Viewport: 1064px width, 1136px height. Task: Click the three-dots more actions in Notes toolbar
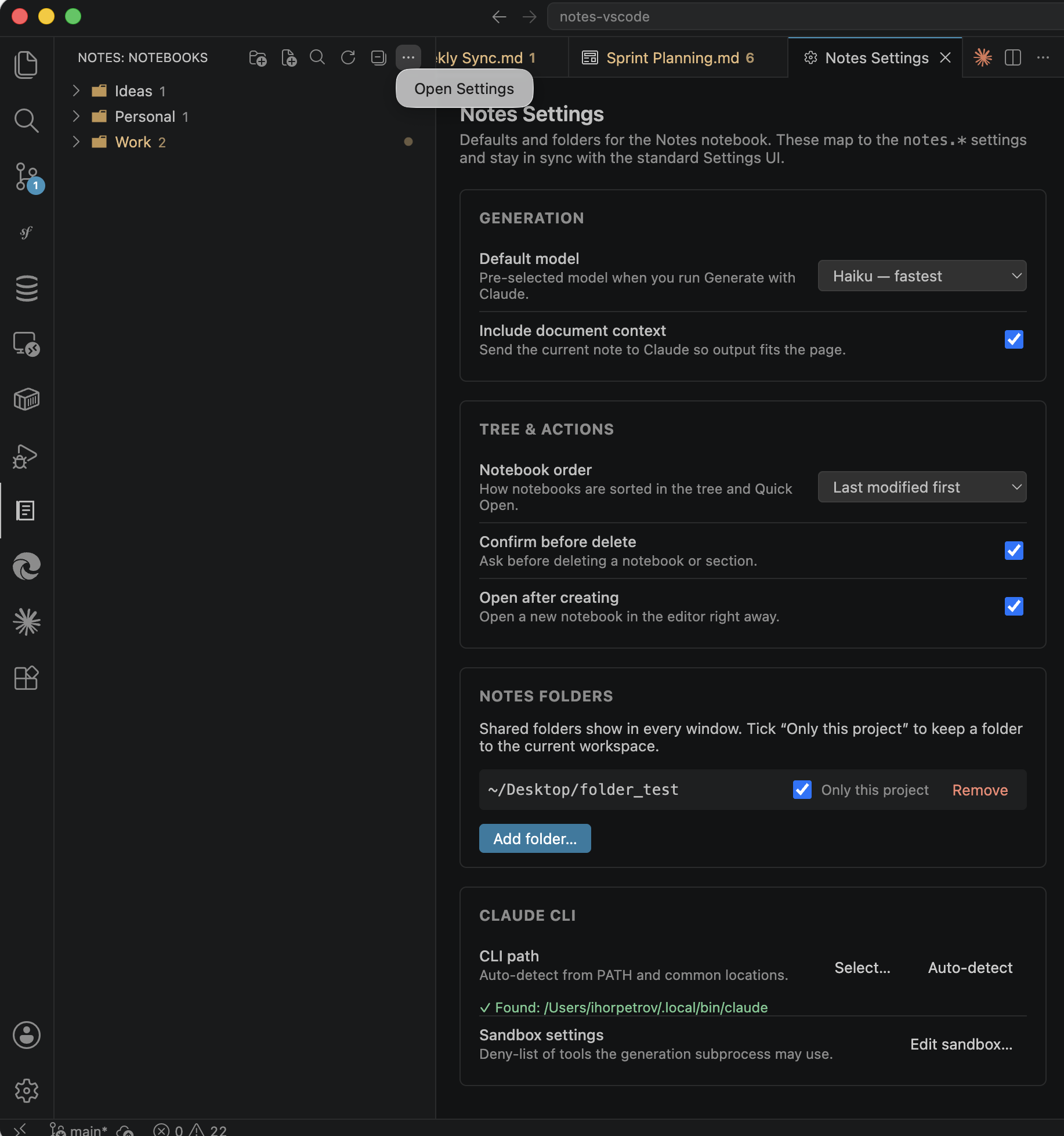408,57
